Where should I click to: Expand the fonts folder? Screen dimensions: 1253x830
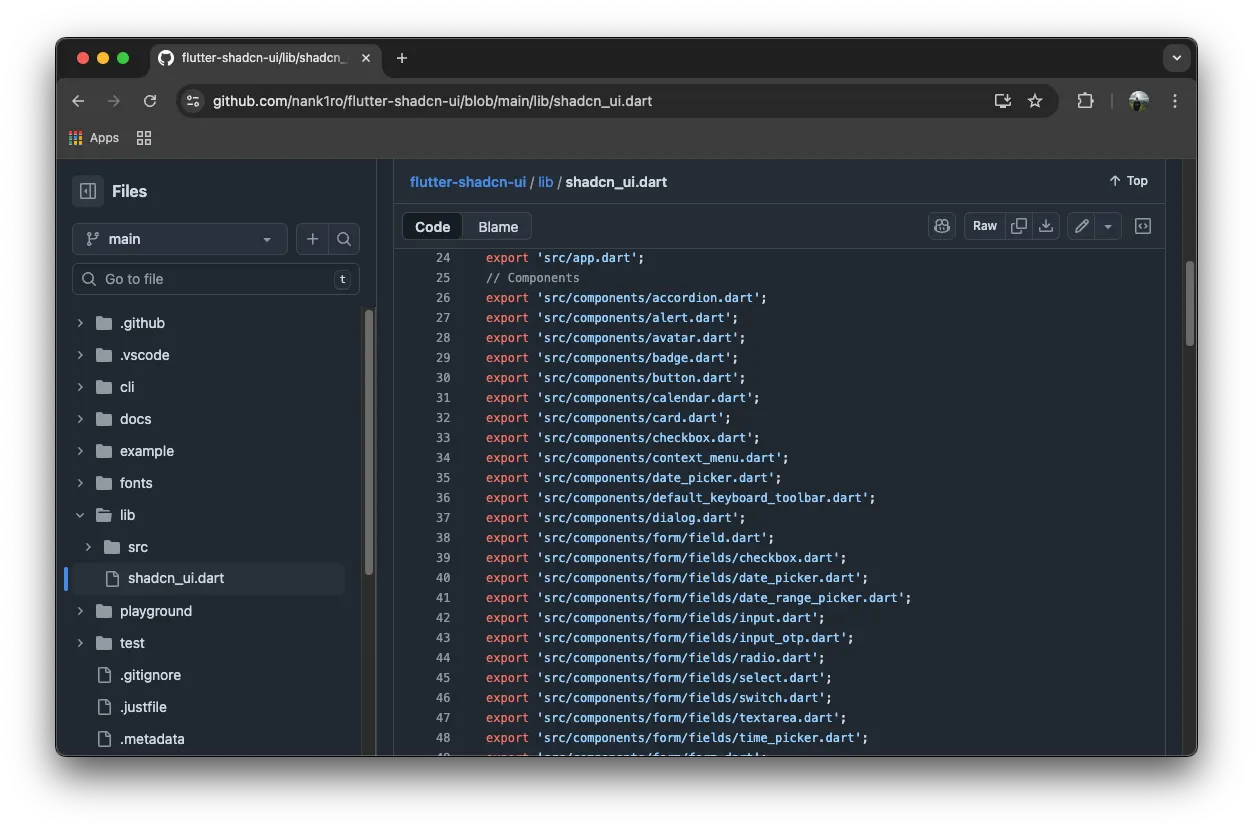(80, 483)
